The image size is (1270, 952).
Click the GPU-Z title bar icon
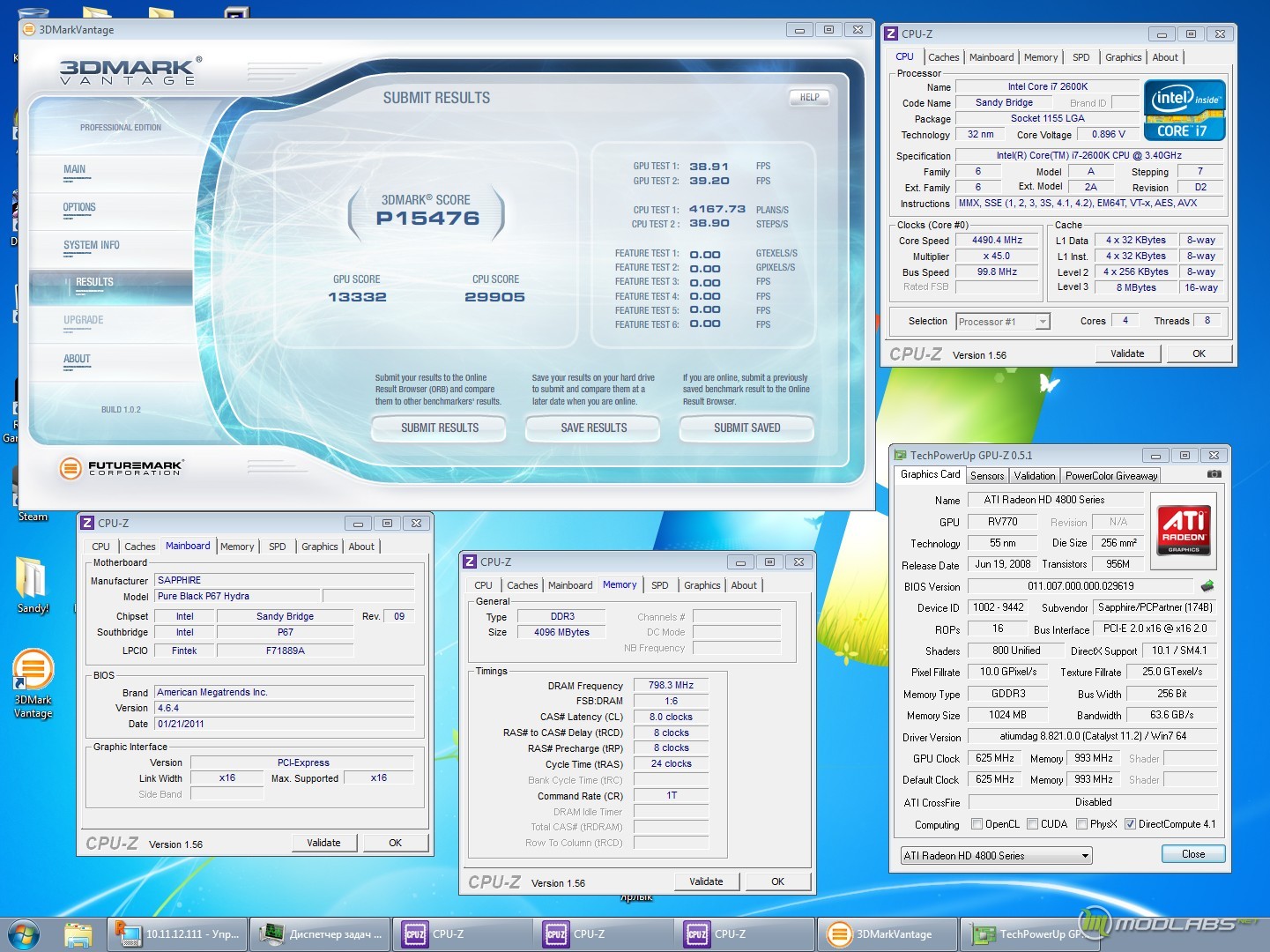point(900,455)
